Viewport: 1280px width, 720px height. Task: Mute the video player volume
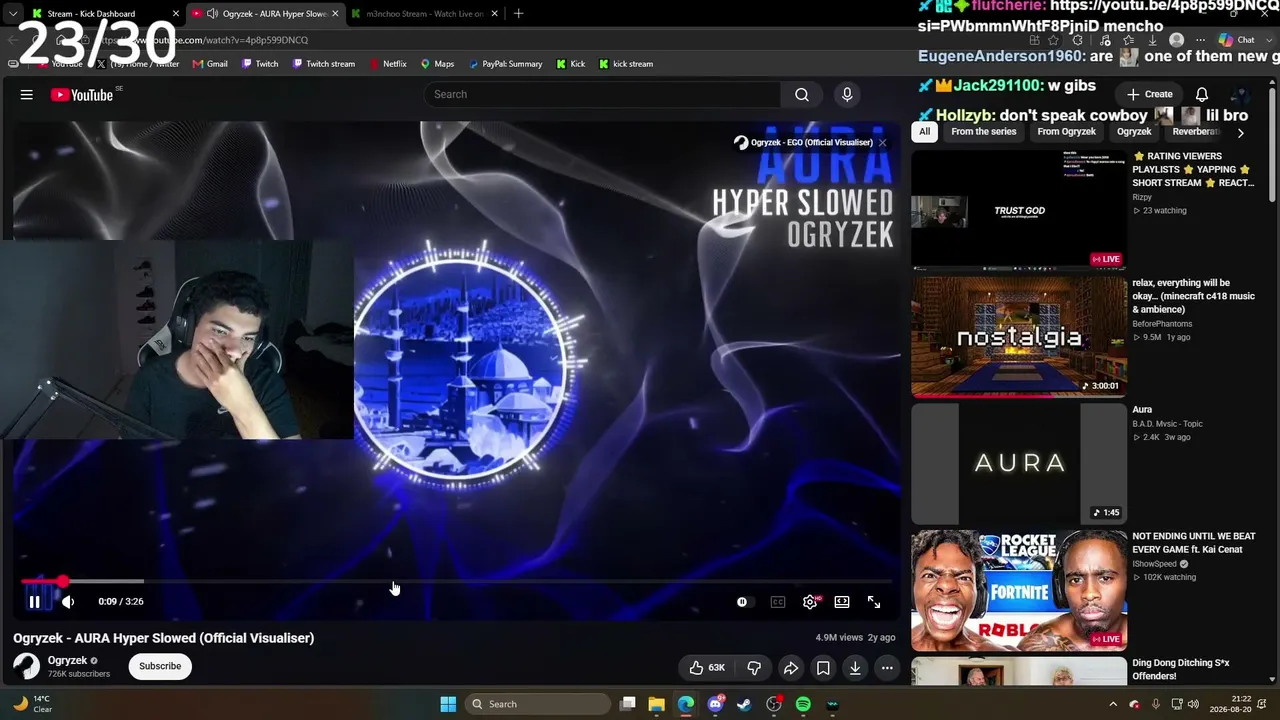click(68, 602)
